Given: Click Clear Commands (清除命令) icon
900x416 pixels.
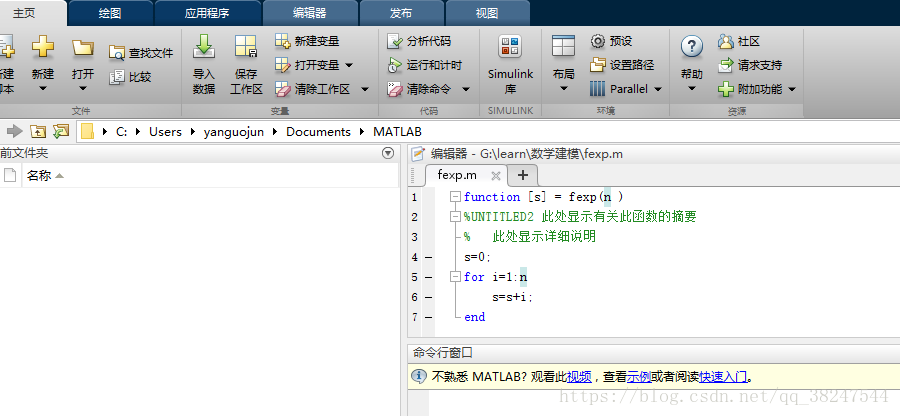Looking at the screenshot, I should point(395,90).
